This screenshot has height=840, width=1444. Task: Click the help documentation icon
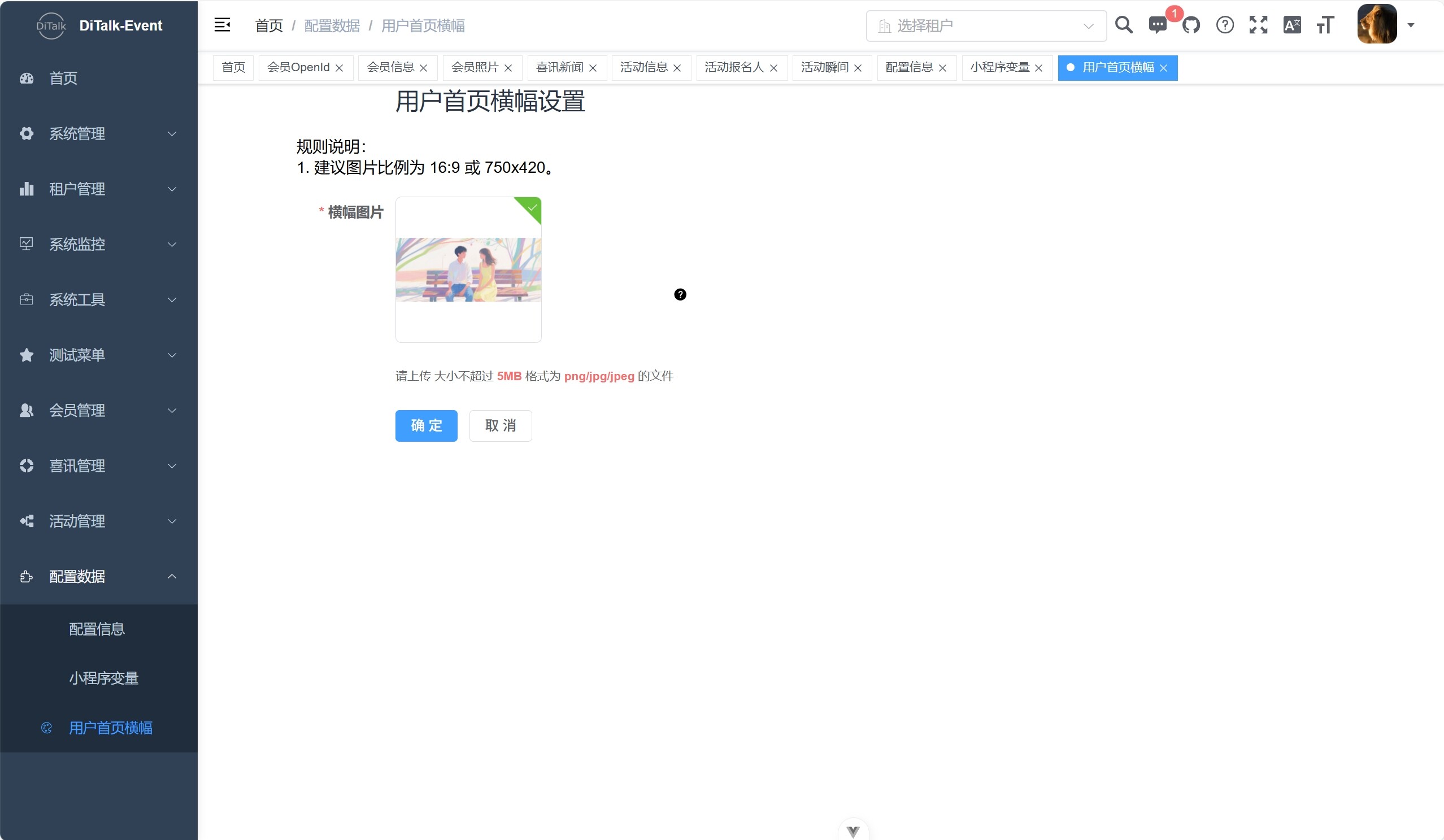click(1225, 25)
